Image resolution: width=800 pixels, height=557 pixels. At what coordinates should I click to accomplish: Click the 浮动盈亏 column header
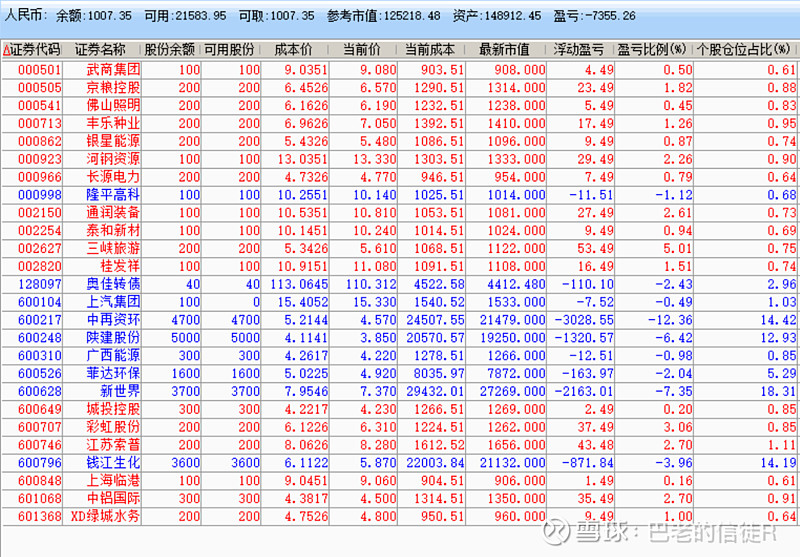(x=579, y=49)
